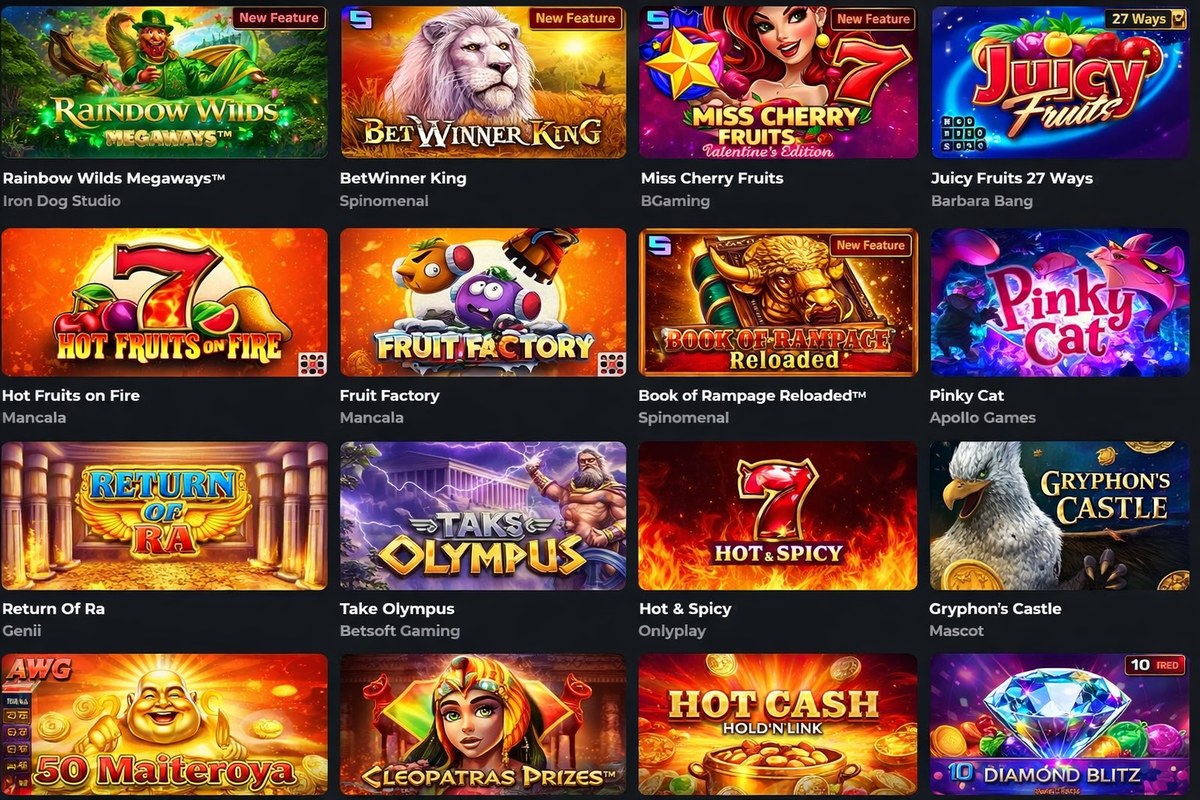Click the New Feature badge on Book of Rampage

(870, 245)
